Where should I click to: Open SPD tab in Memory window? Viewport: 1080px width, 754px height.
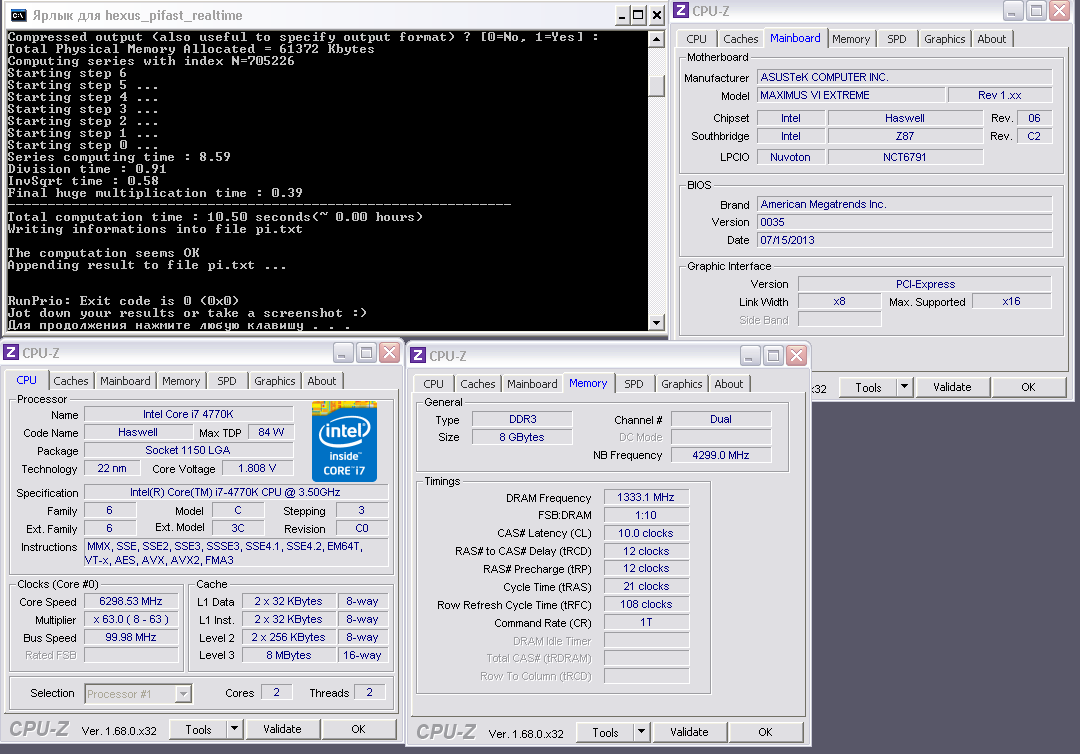pyautogui.click(x=634, y=384)
